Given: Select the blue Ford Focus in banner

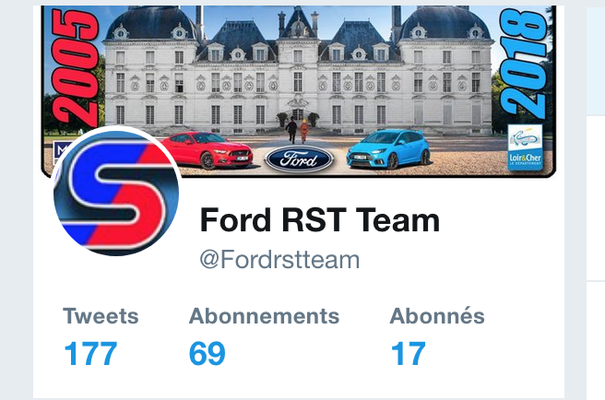Looking at the screenshot, I should pos(388,149).
